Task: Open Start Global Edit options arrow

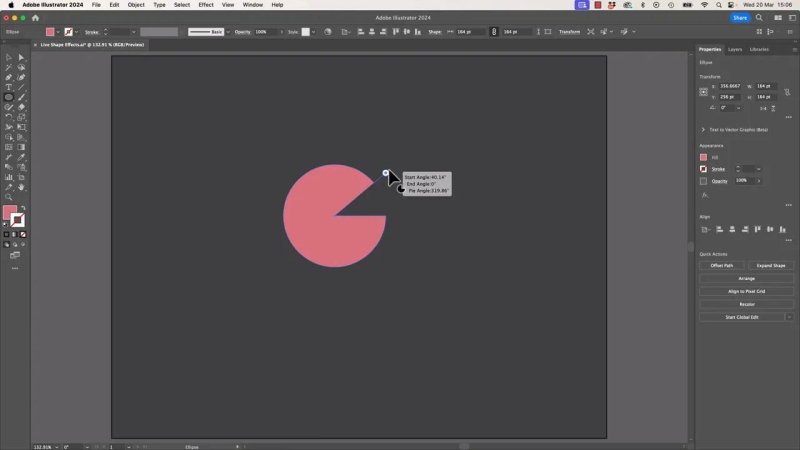Action: 789,317
